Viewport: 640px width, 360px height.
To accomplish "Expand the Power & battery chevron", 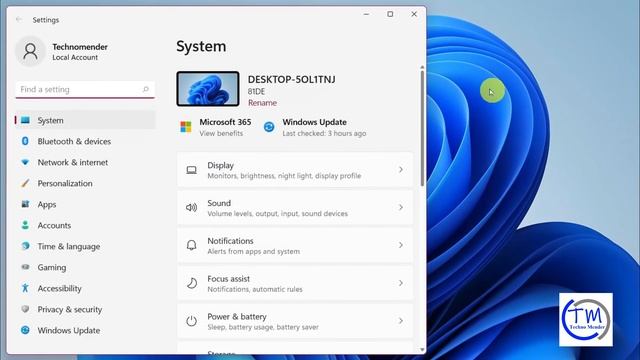I will pyautogui.click(x=400, y=321).
